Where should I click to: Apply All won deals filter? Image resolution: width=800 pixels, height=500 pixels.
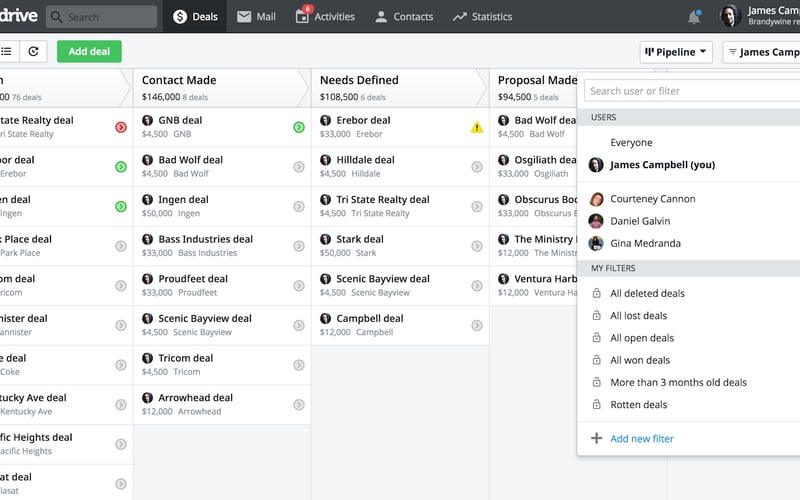click(x=640, y=360)
